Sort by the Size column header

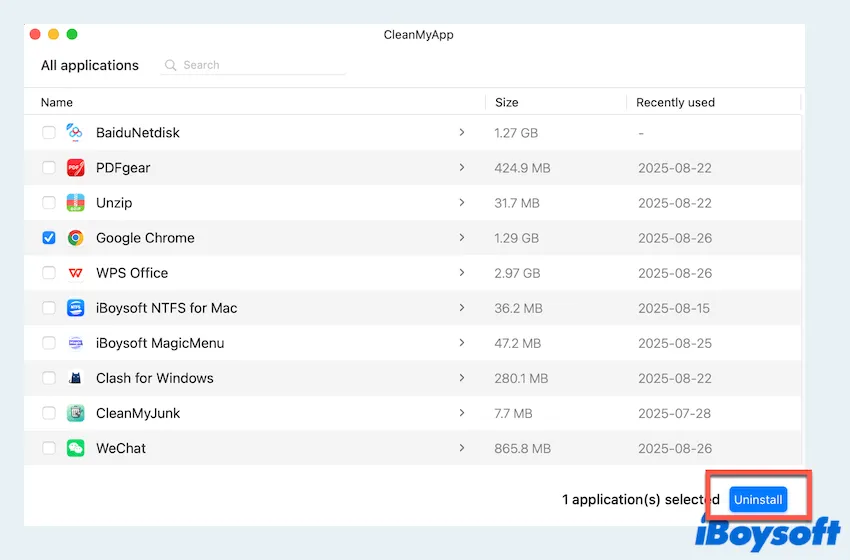506,102
